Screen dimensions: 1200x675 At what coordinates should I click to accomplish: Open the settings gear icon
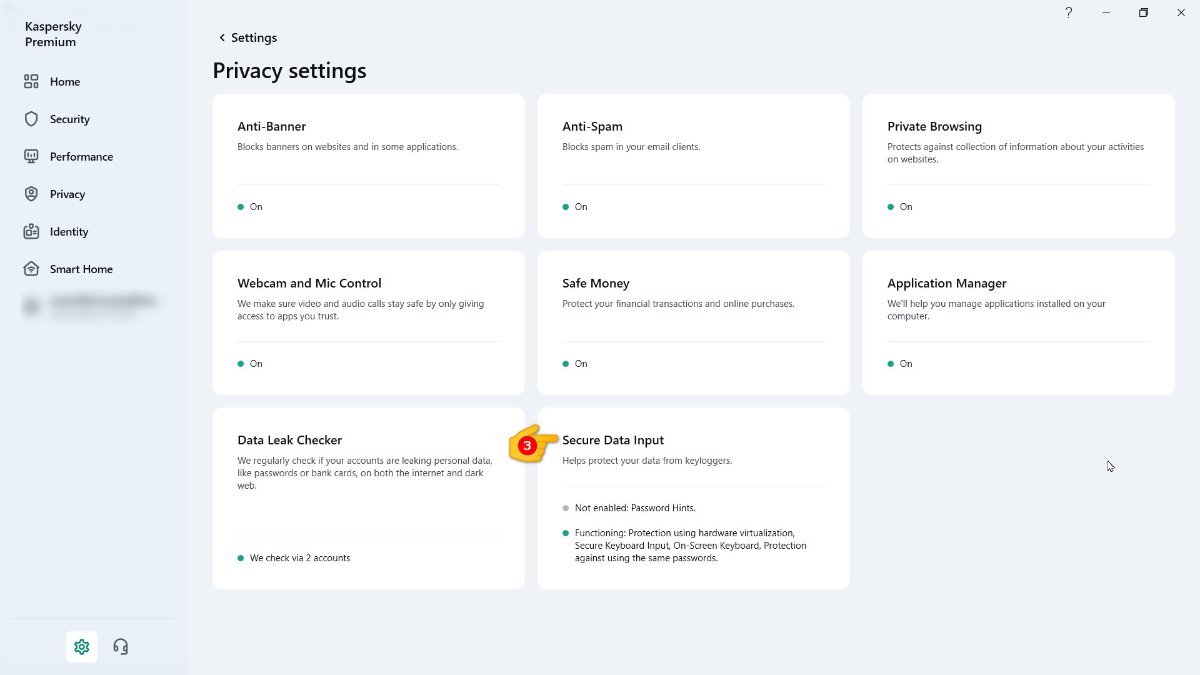(82, 647)
